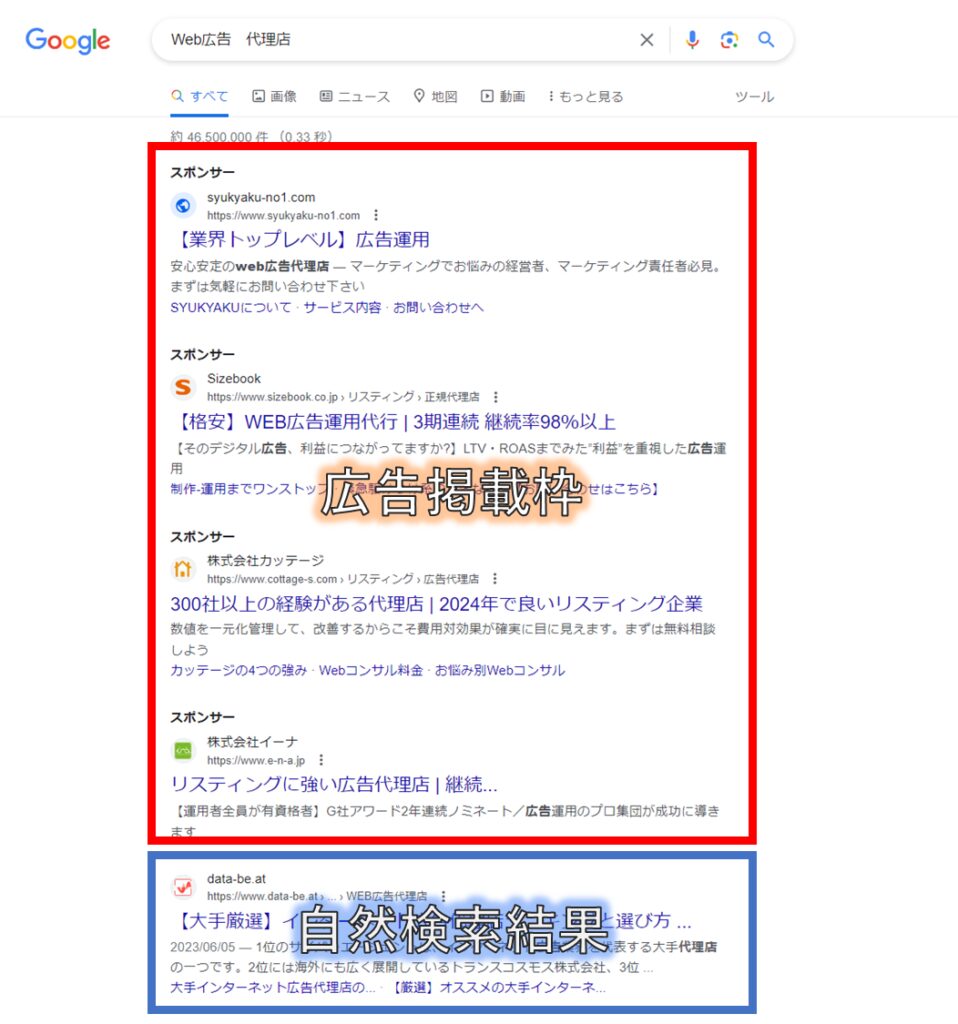The image size is (958, 1024).
Task: Open the 【厳選】オススメの大手インターネ... sitelink
Action: tap(498, 987)
